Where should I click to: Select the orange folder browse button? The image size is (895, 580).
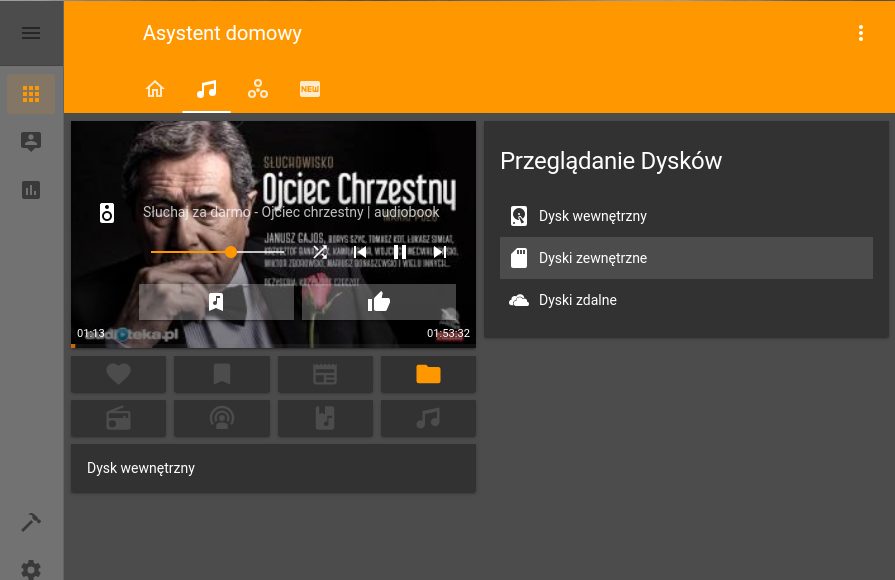pos(429,374)
